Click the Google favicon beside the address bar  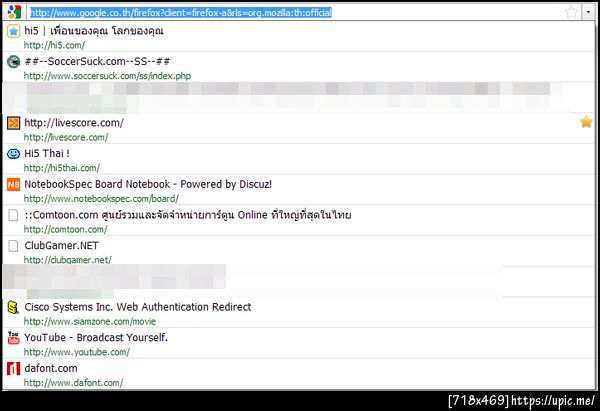tap(14, 12)
